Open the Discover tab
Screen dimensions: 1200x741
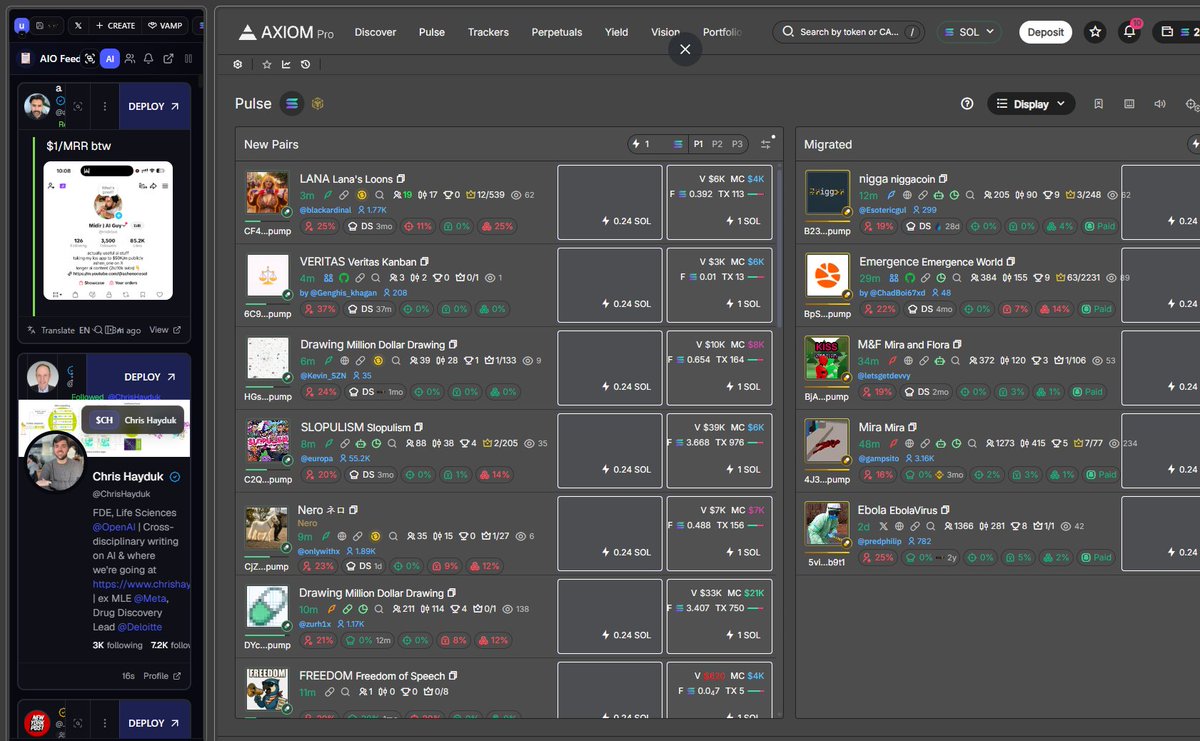point(375,32)
